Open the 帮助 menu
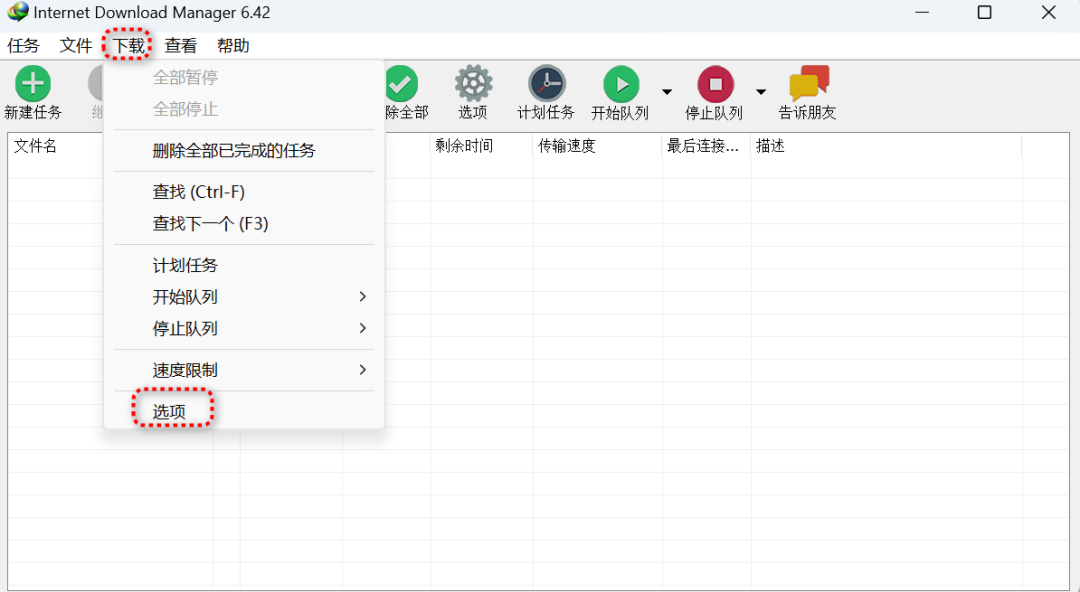This screenshot has height=592, width=1080. pyautogui.click(x=233, y=45)
